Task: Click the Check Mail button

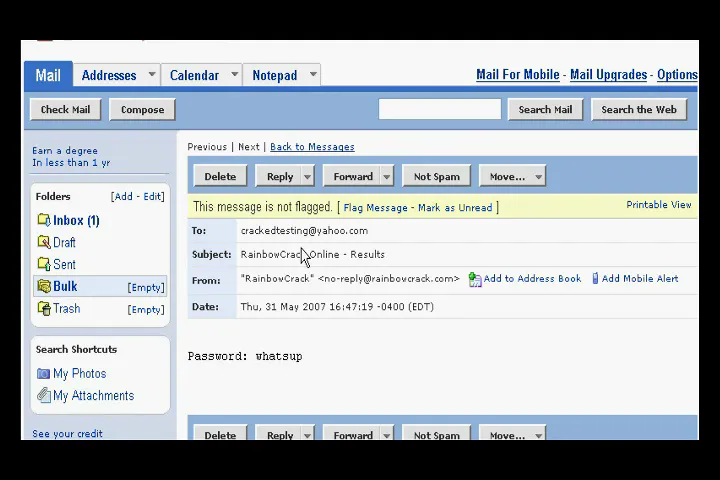Action: [x=66, y=109]
